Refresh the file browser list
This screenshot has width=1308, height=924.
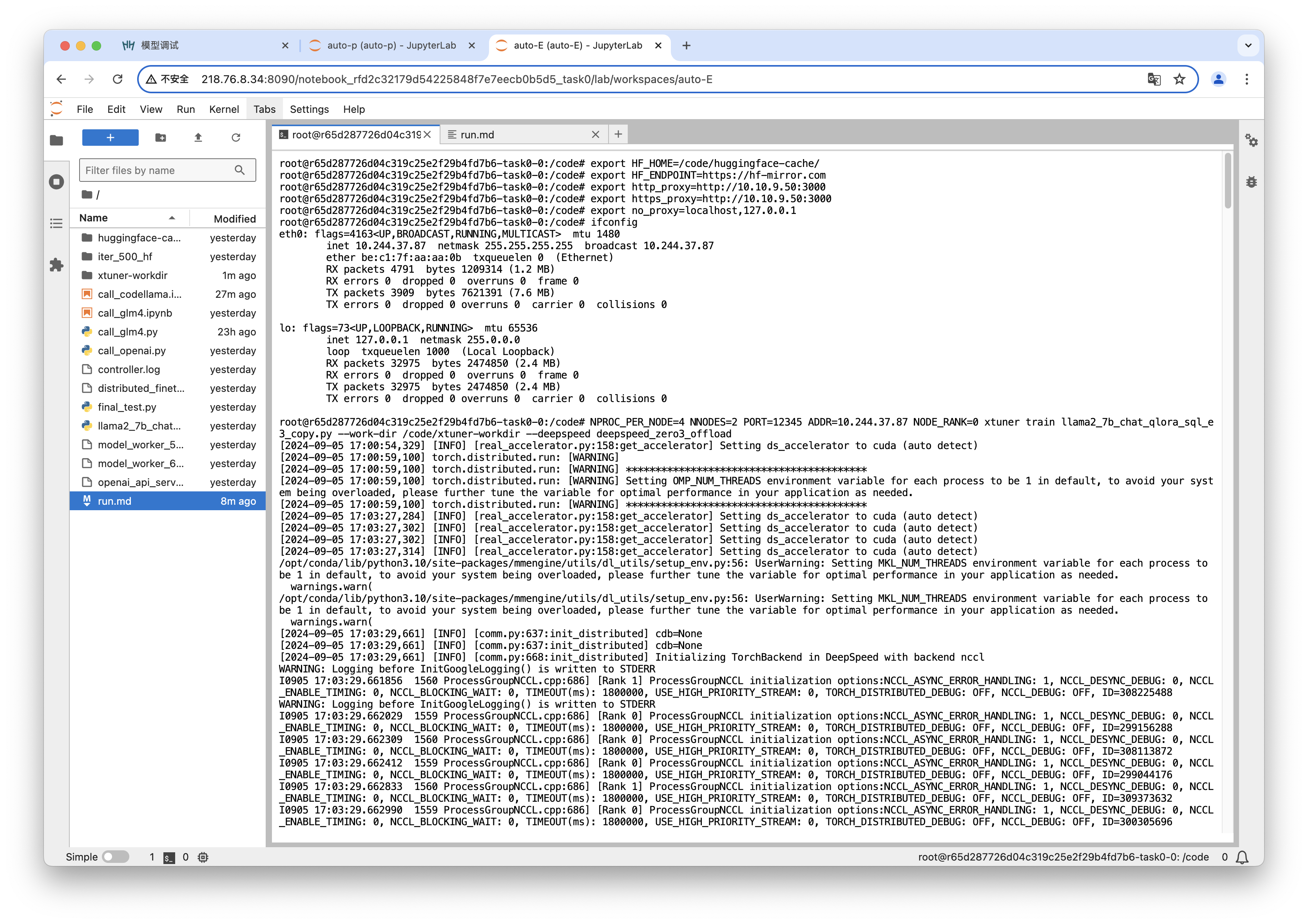click(x=236, y=137)
